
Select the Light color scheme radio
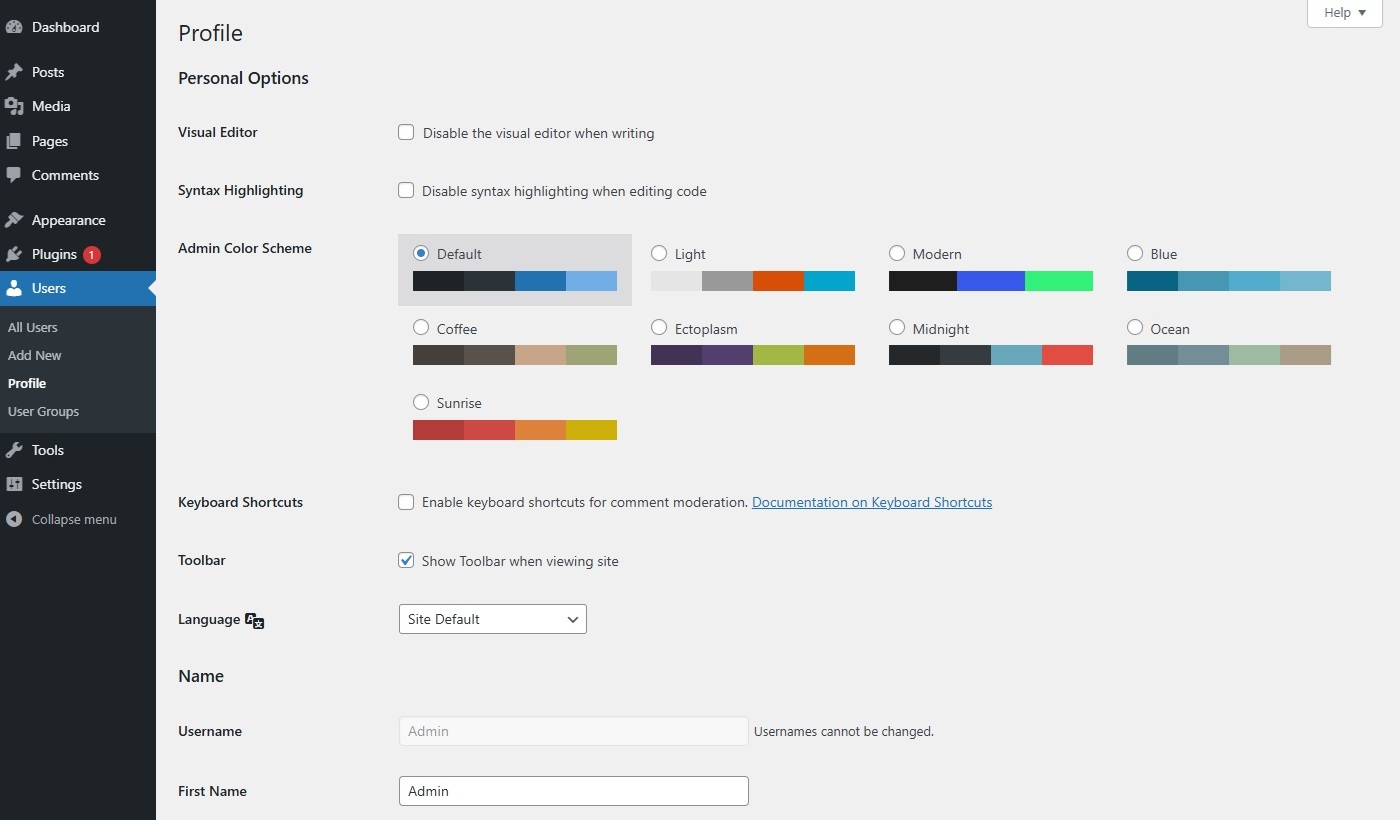click(x=659, y=253)
